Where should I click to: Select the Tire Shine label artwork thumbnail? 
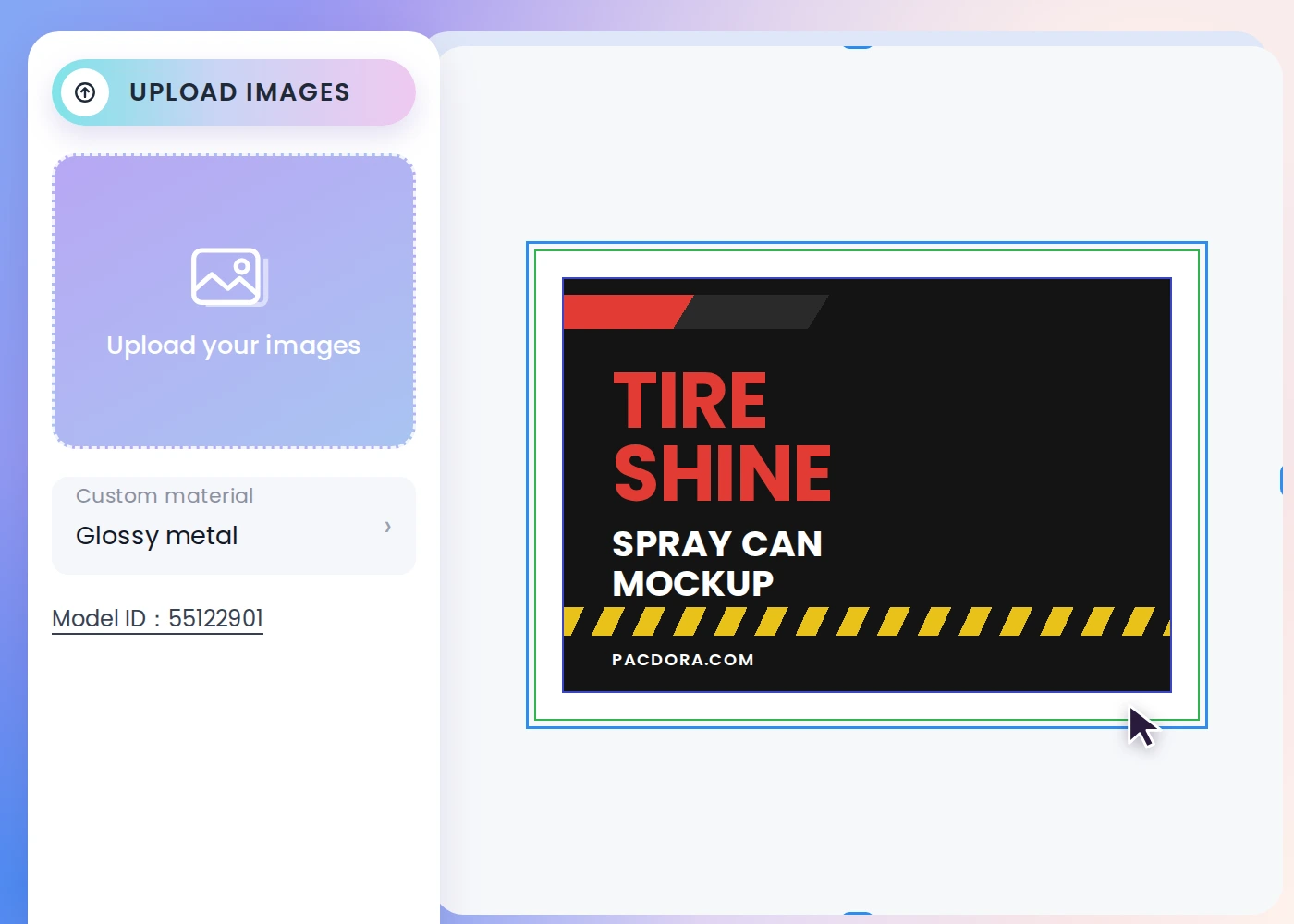click(x=867, y=485)
